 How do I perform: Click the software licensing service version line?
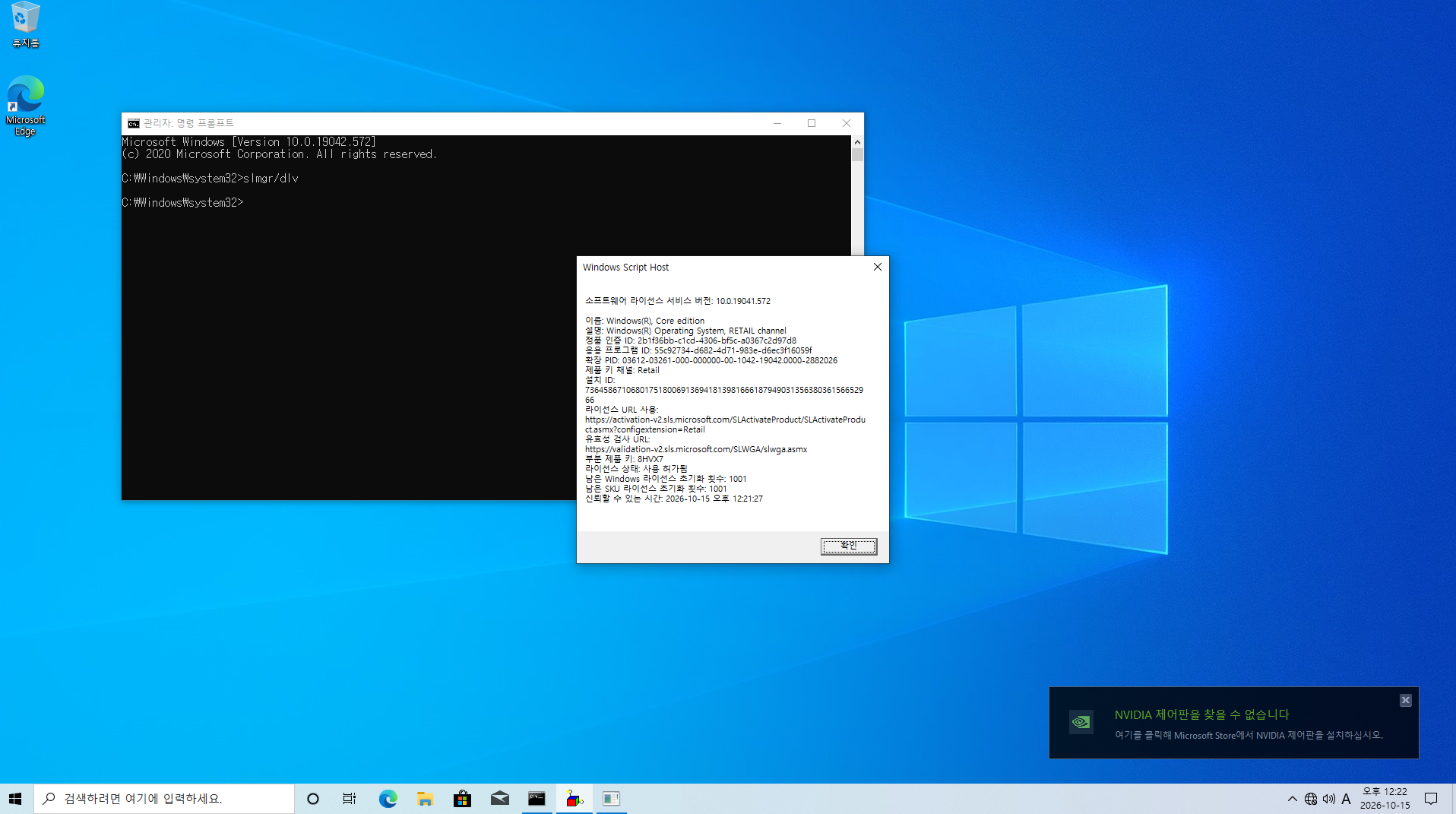click(678, 301)
